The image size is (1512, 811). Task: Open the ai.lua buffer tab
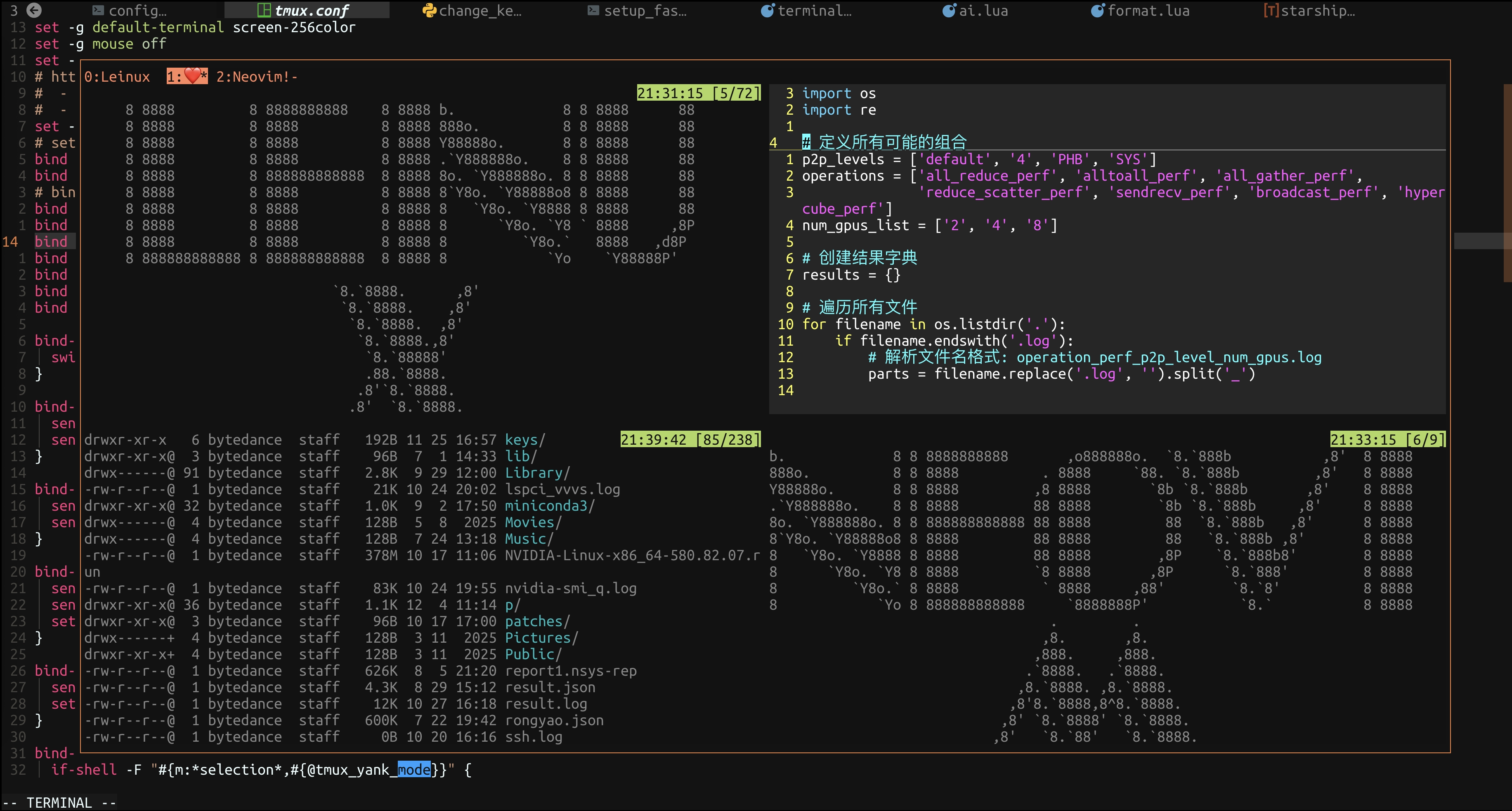point(983,11)
